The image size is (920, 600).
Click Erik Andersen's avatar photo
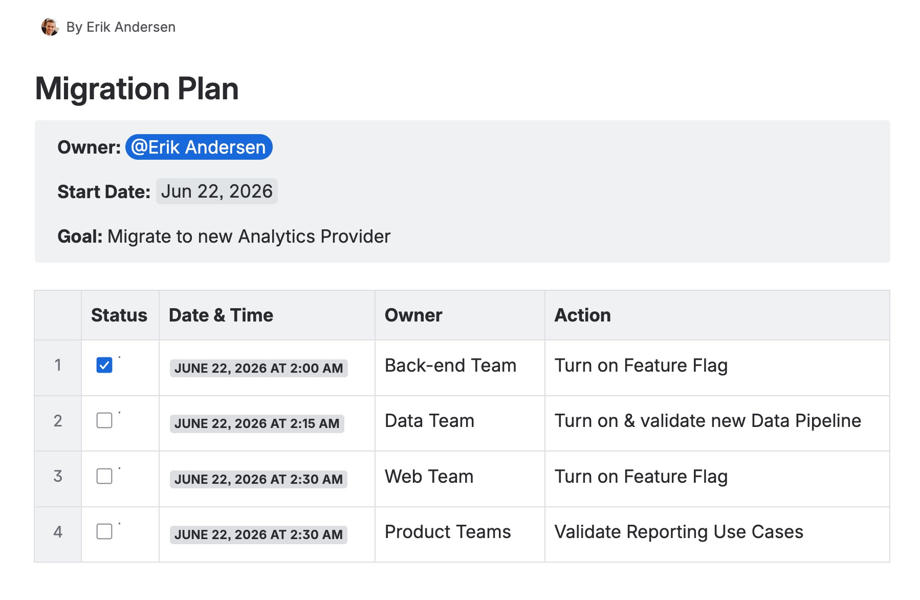(x=49, y=27)
